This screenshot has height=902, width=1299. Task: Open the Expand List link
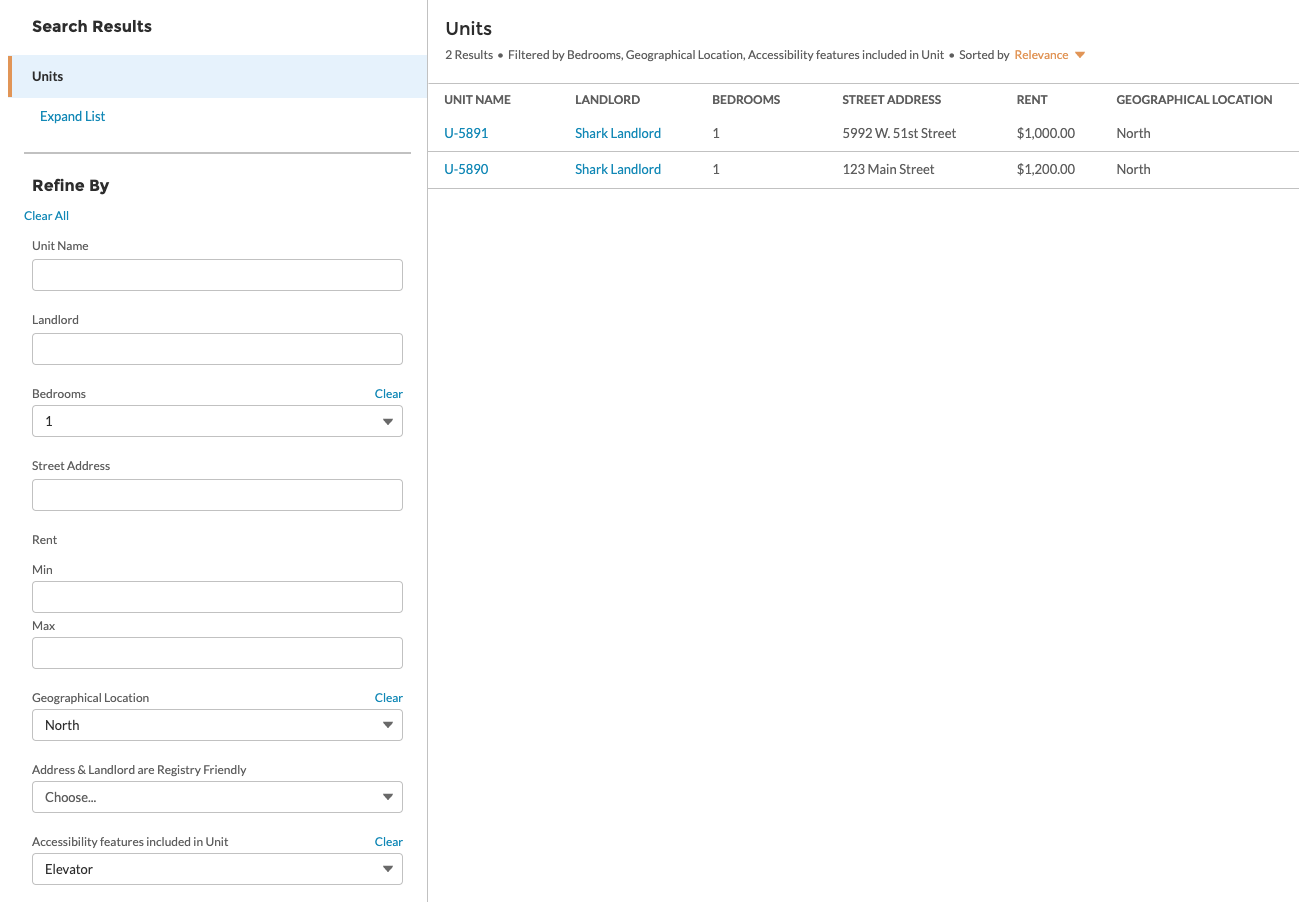pyautogui.click(x=72, y=116)
